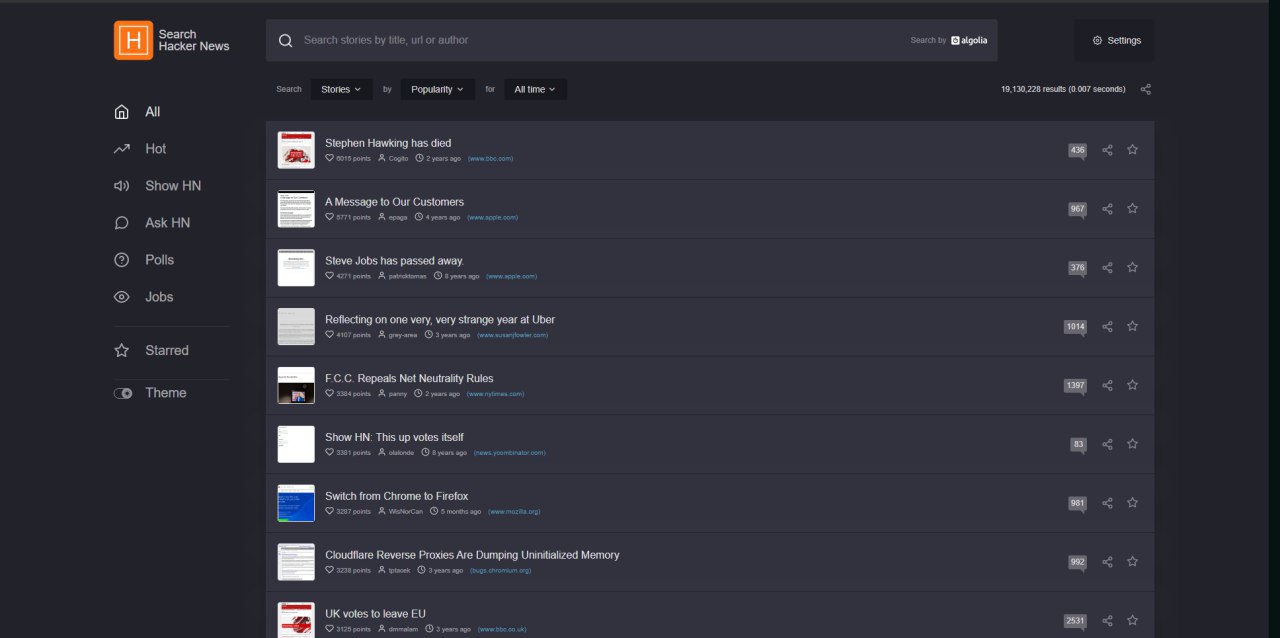This screenshot has width=1280, height=638.
Task: Star the strange year at Uber story
Action: 1132,327
